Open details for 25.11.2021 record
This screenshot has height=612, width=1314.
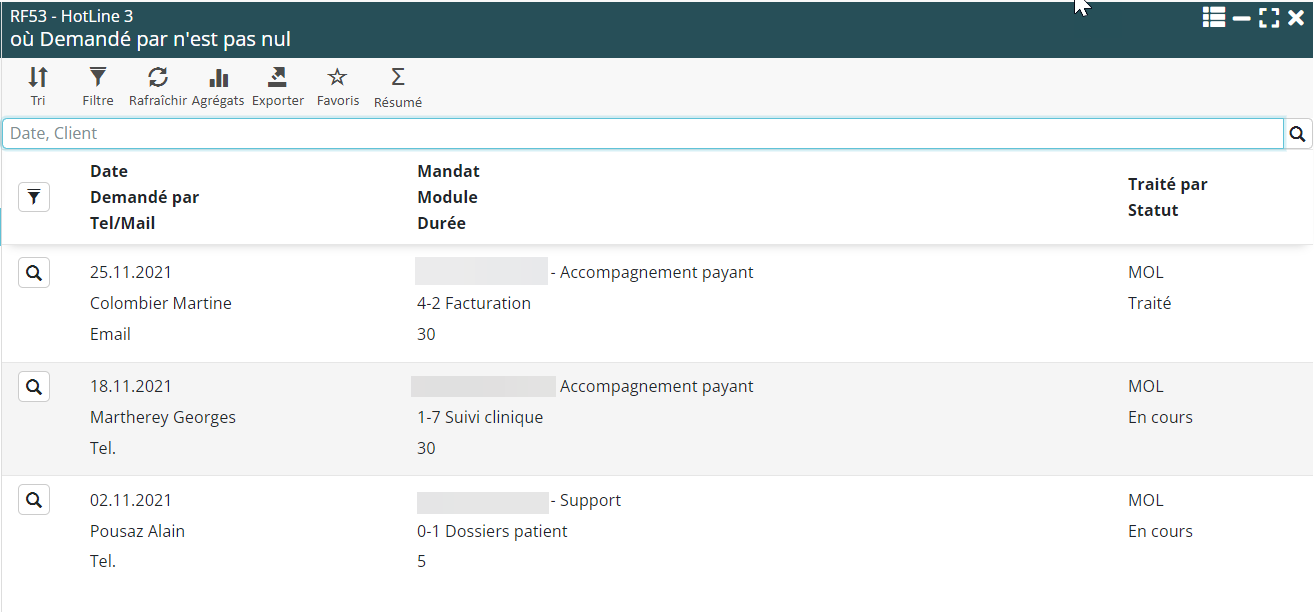click(34, 273)
